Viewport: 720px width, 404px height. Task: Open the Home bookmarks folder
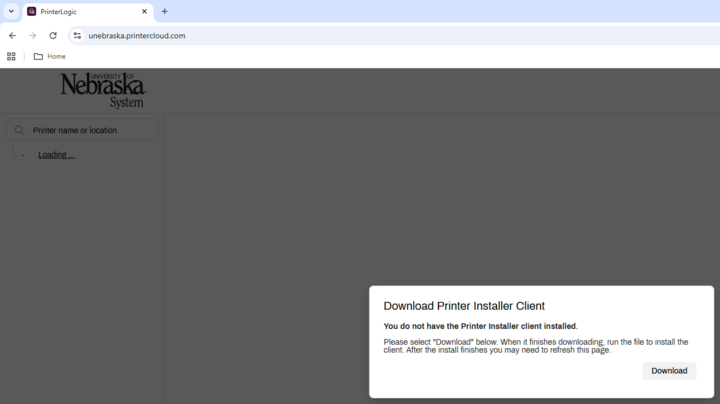[50, 56]
